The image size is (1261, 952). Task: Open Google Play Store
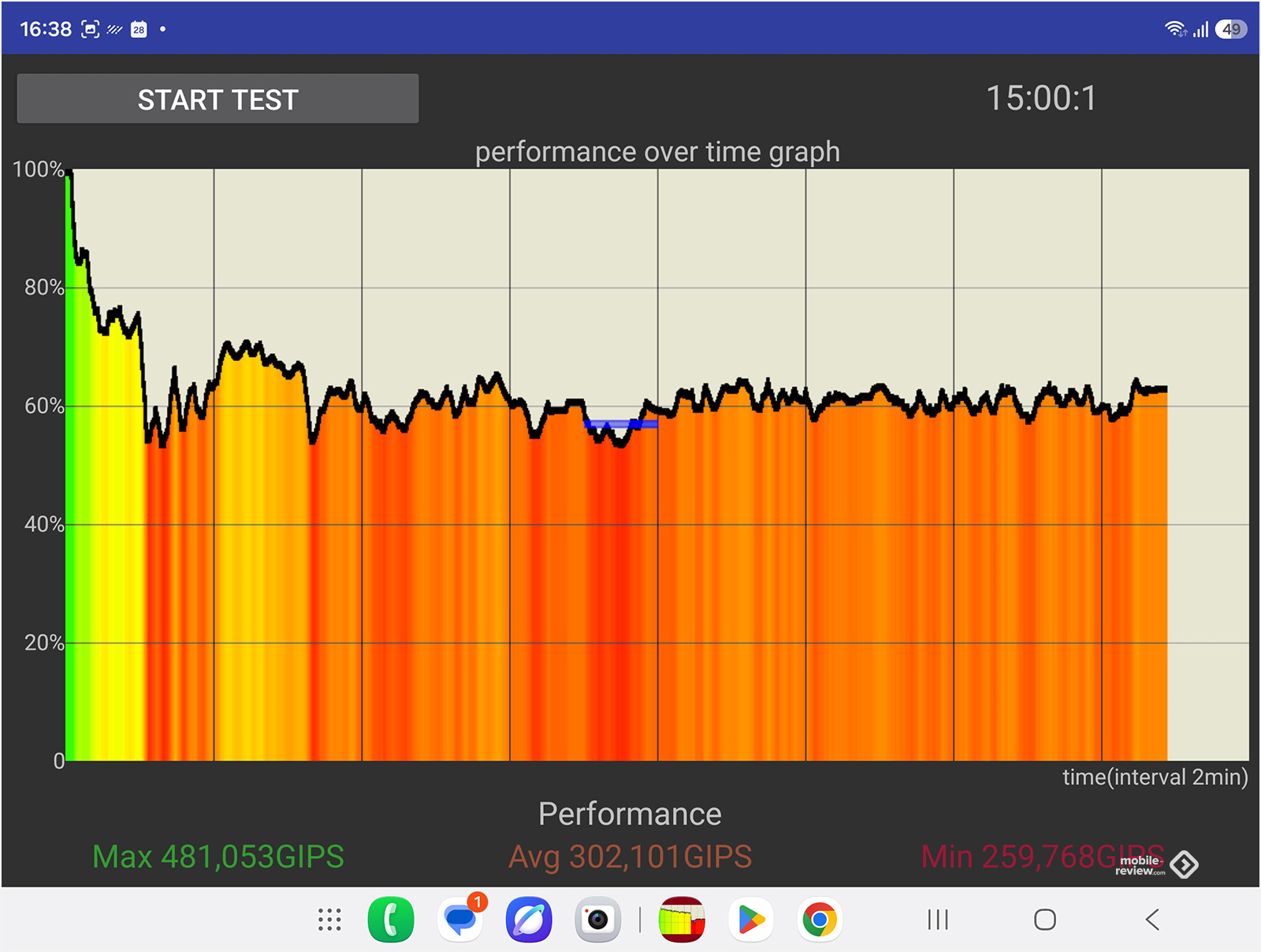click(751, 920)
